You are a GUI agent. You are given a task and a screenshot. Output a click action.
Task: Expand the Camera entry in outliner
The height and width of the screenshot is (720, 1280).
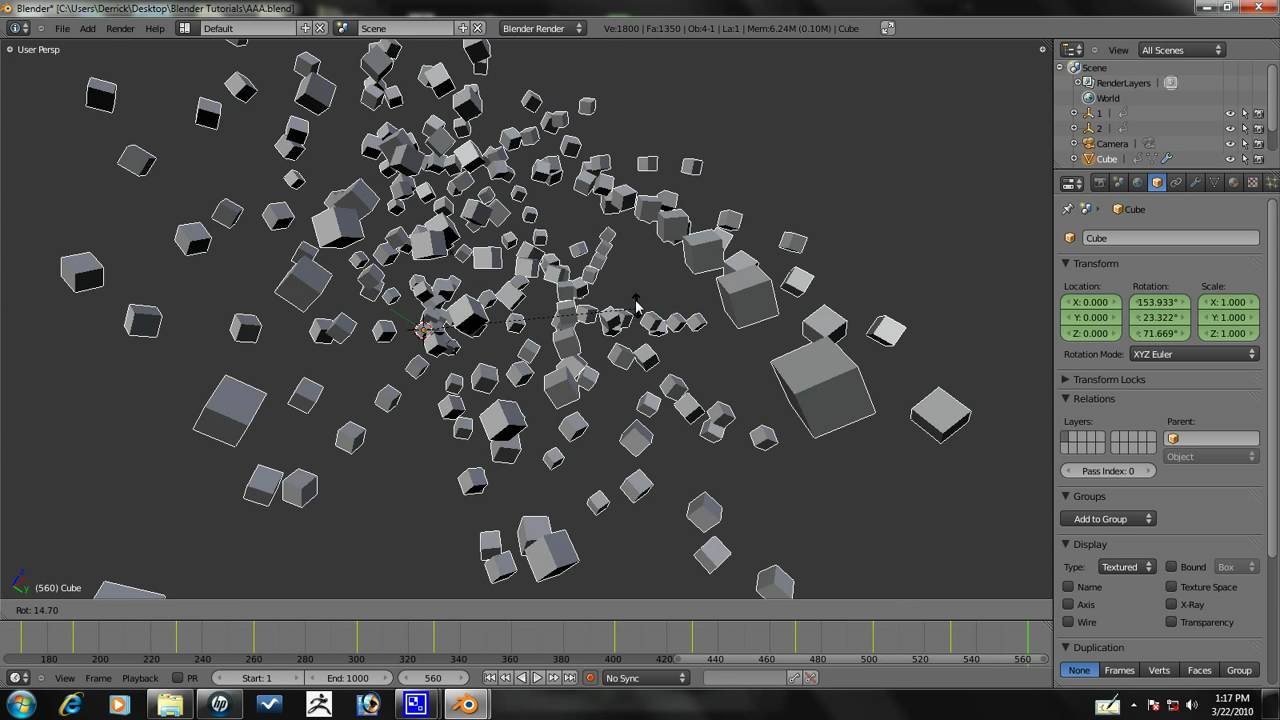pos(1074,144)
